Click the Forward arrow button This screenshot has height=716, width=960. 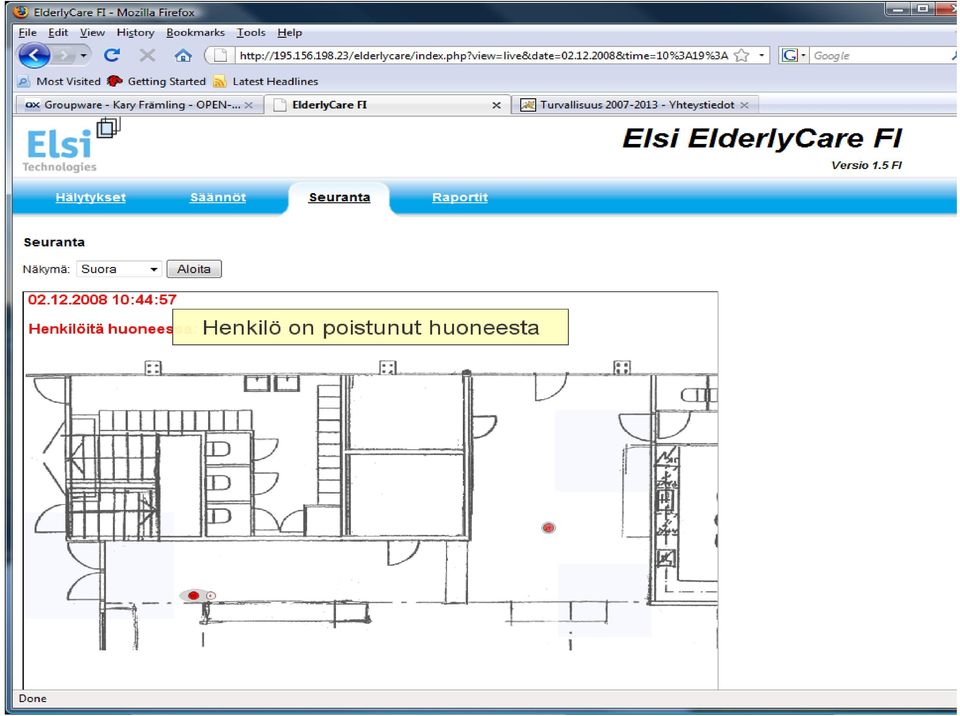pyautogui.click(x=63, y=56)
